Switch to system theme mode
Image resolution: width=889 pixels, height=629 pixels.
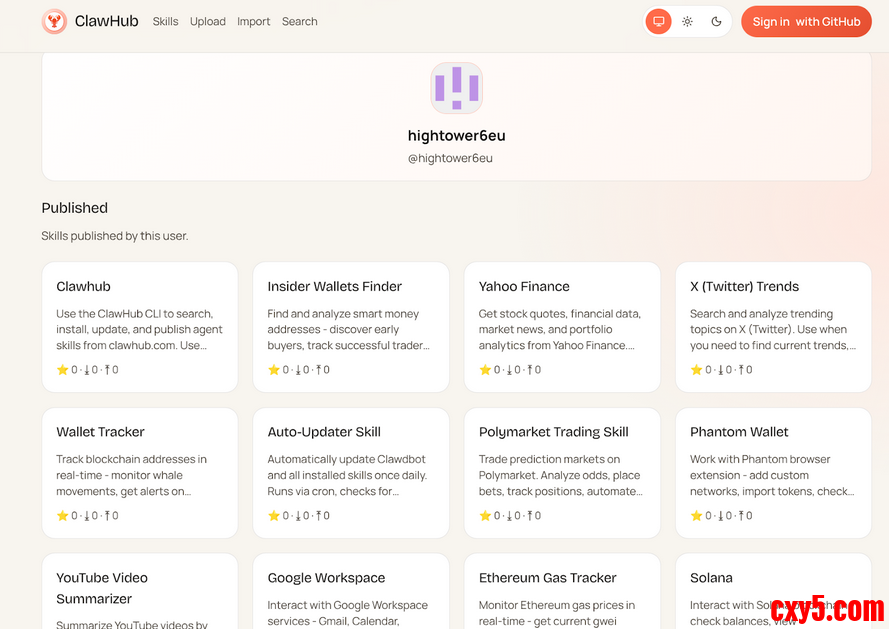[x=658, y=21]
